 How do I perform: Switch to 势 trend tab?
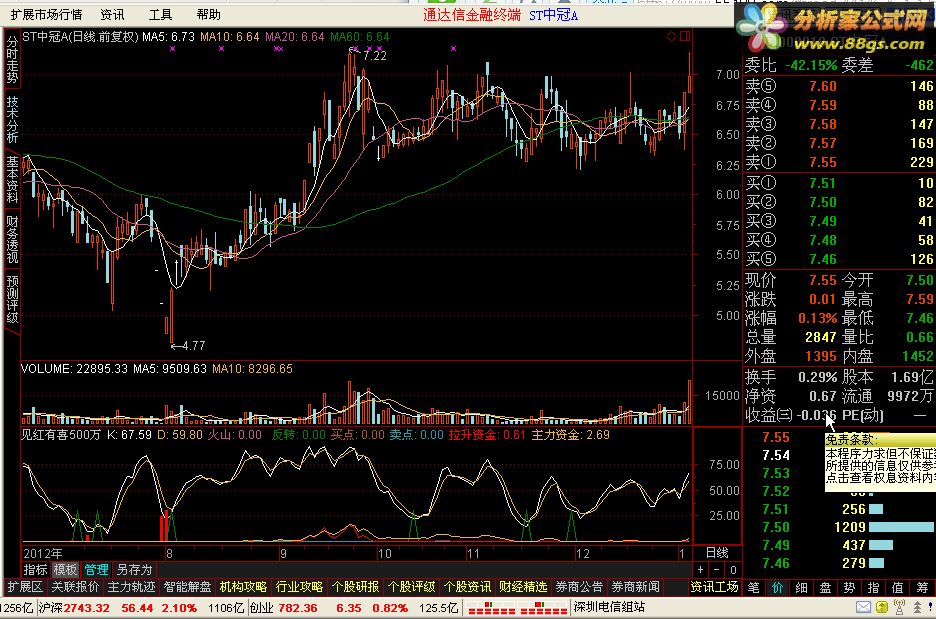click(849, 587)
